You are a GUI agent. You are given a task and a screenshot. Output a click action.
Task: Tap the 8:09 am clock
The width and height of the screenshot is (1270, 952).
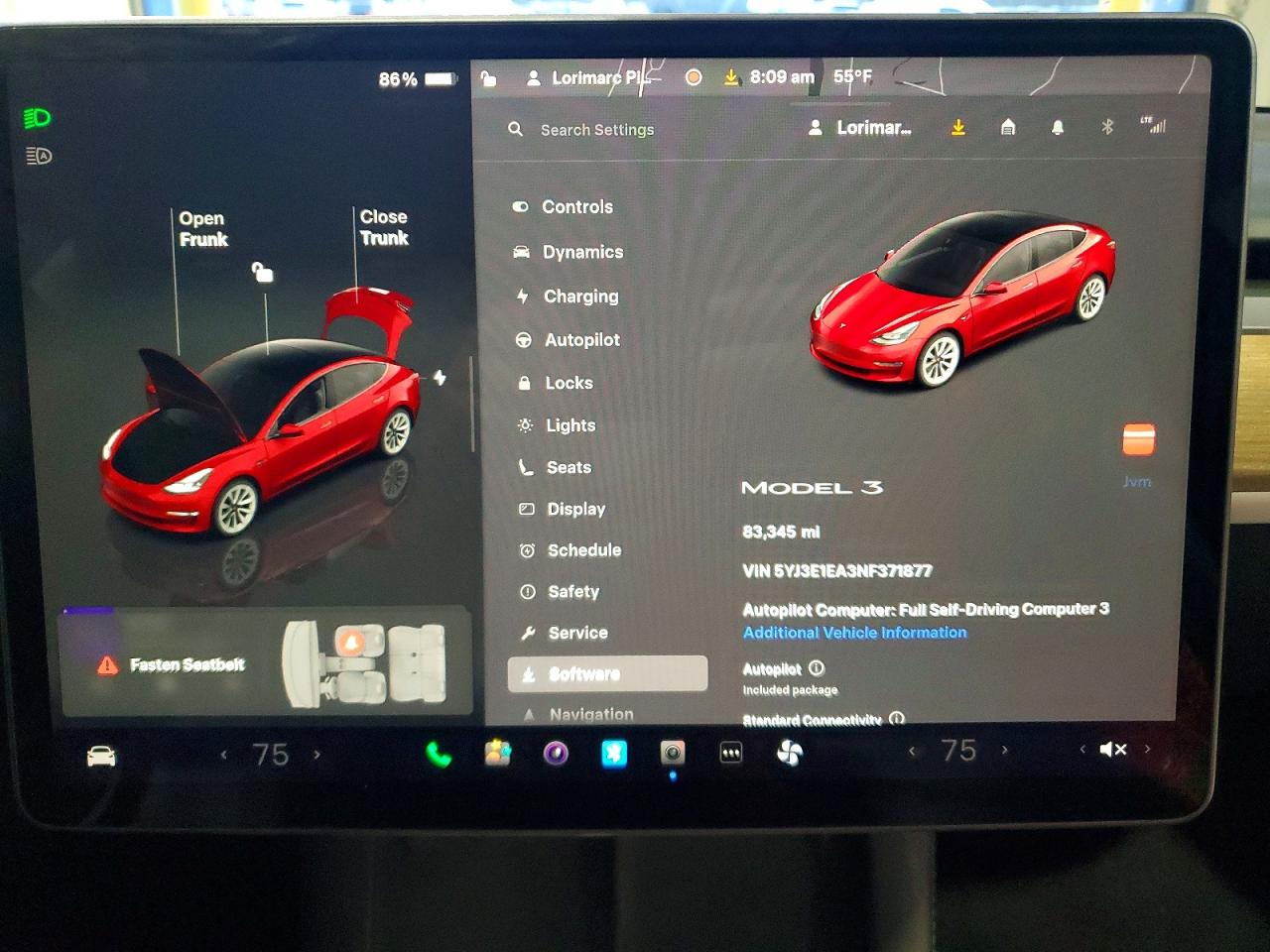click(782, 76)
